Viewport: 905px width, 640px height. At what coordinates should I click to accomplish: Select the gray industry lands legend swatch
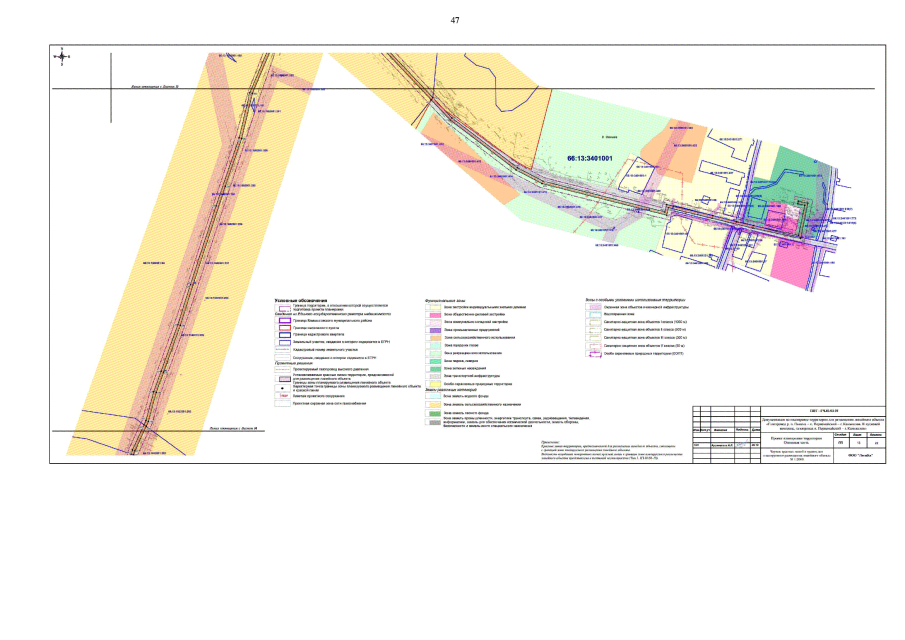434,421
